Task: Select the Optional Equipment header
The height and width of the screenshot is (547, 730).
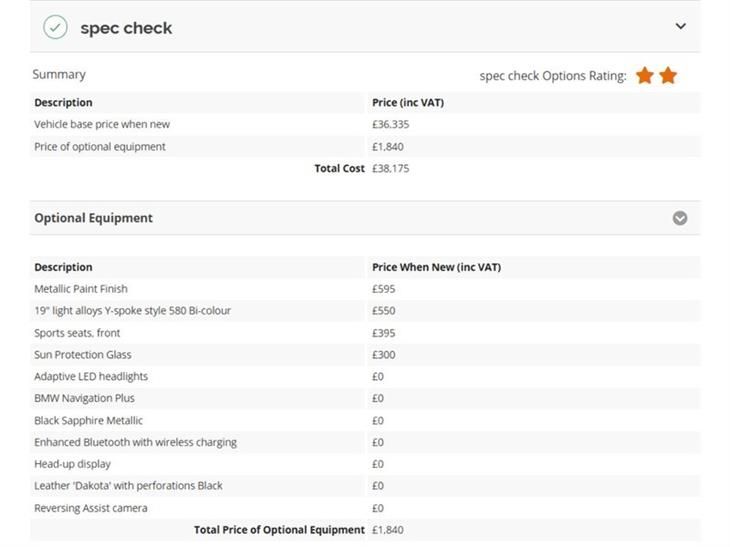Action: pos(93,218)
